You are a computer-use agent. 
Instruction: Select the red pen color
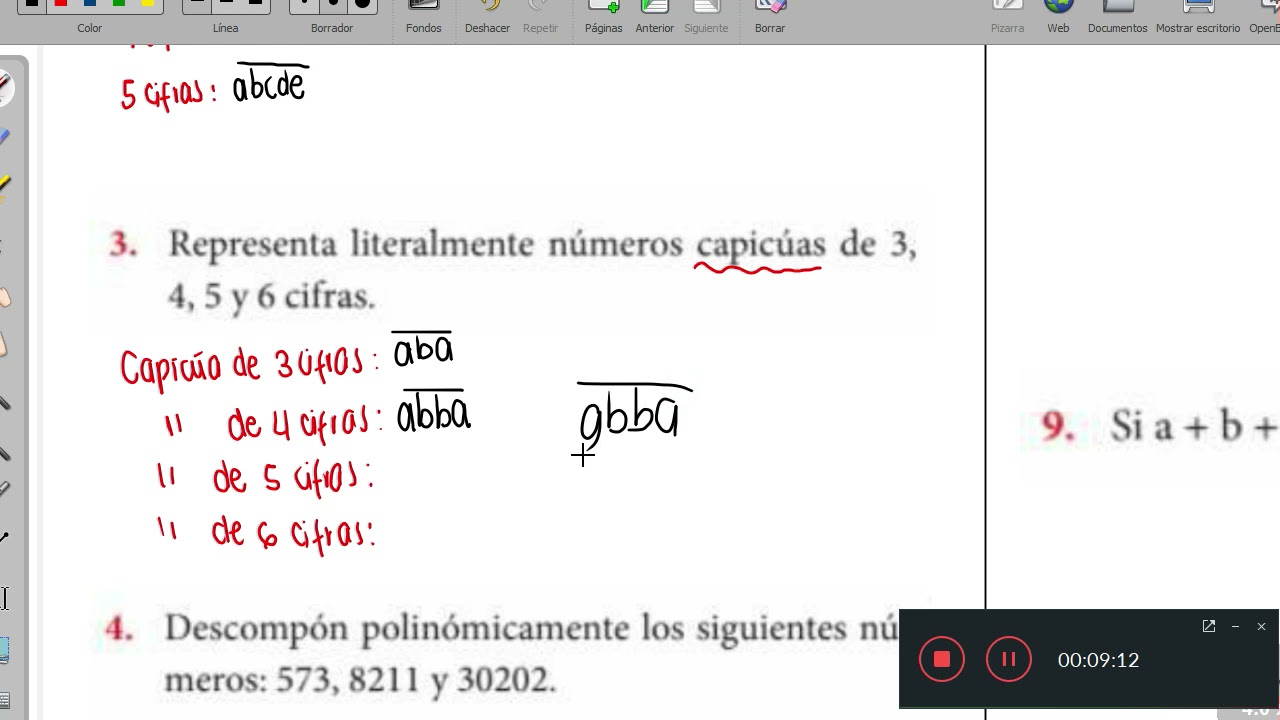[61, 4]
